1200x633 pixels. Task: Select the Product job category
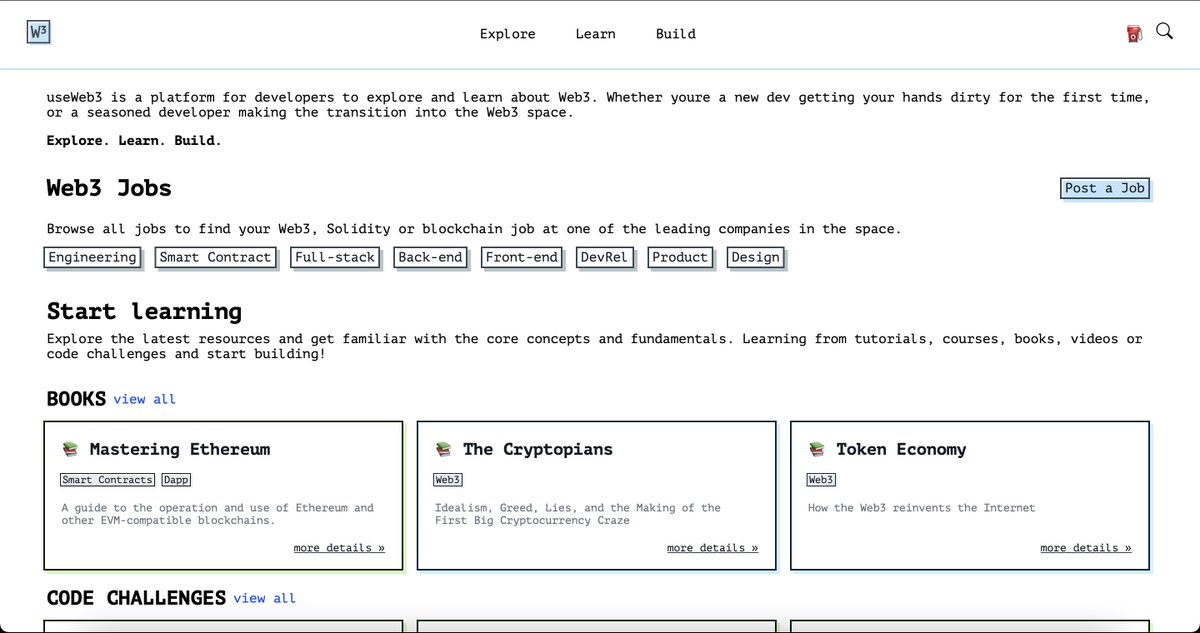680,257
